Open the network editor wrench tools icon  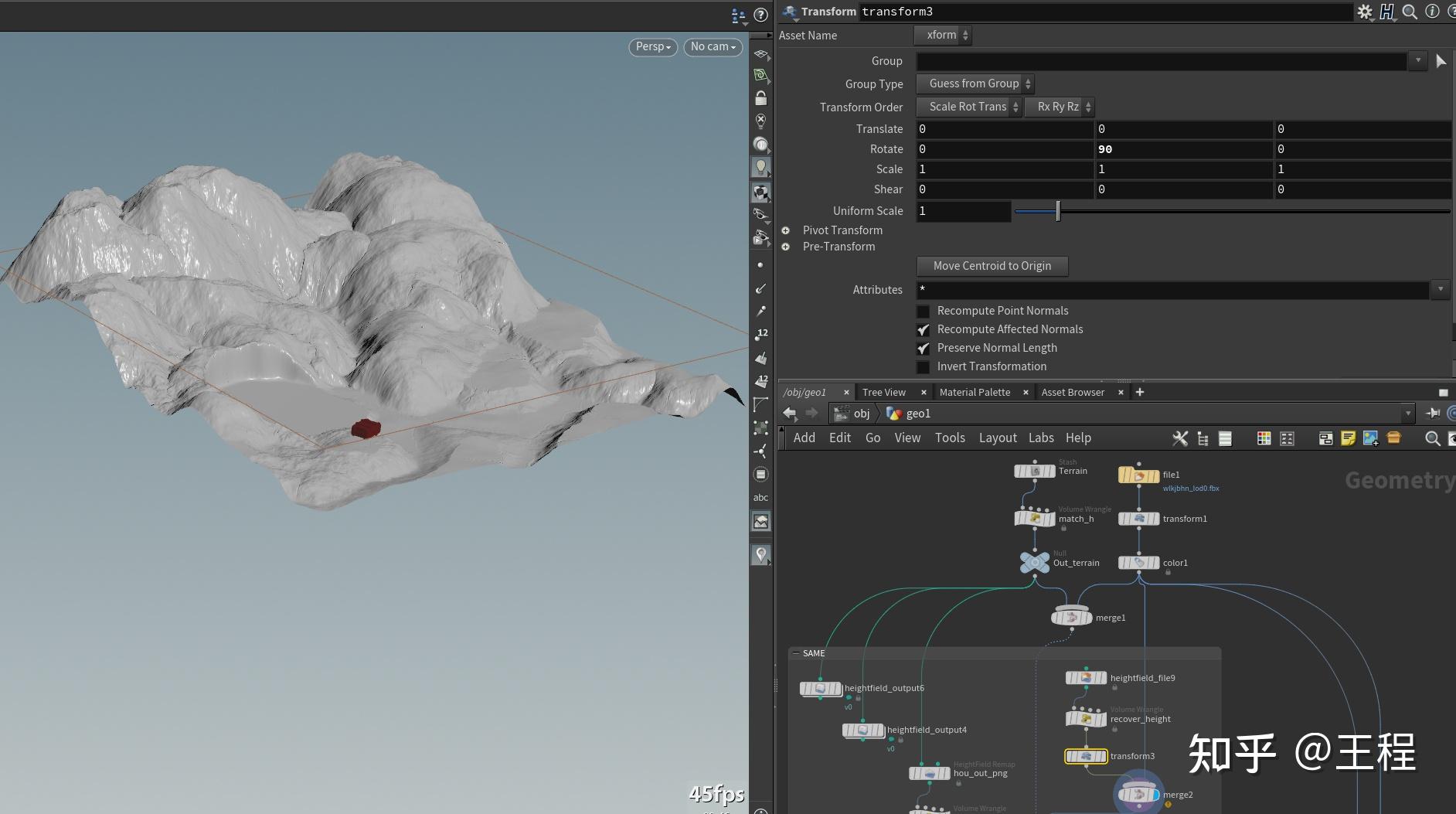tap(1180, 438)
